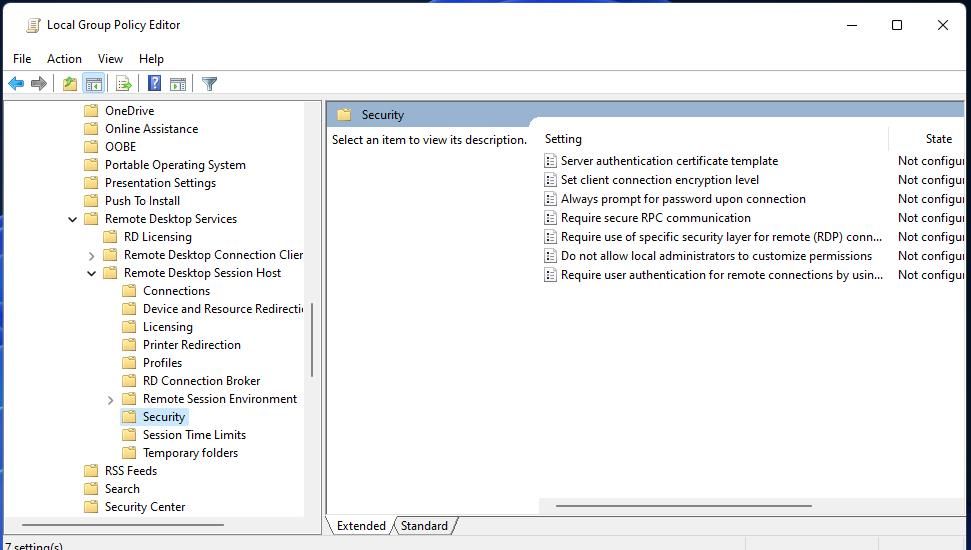Click folder icon next to RD Licensing
The width and height of the screenshot is (971, 550).
click(110, 237)
